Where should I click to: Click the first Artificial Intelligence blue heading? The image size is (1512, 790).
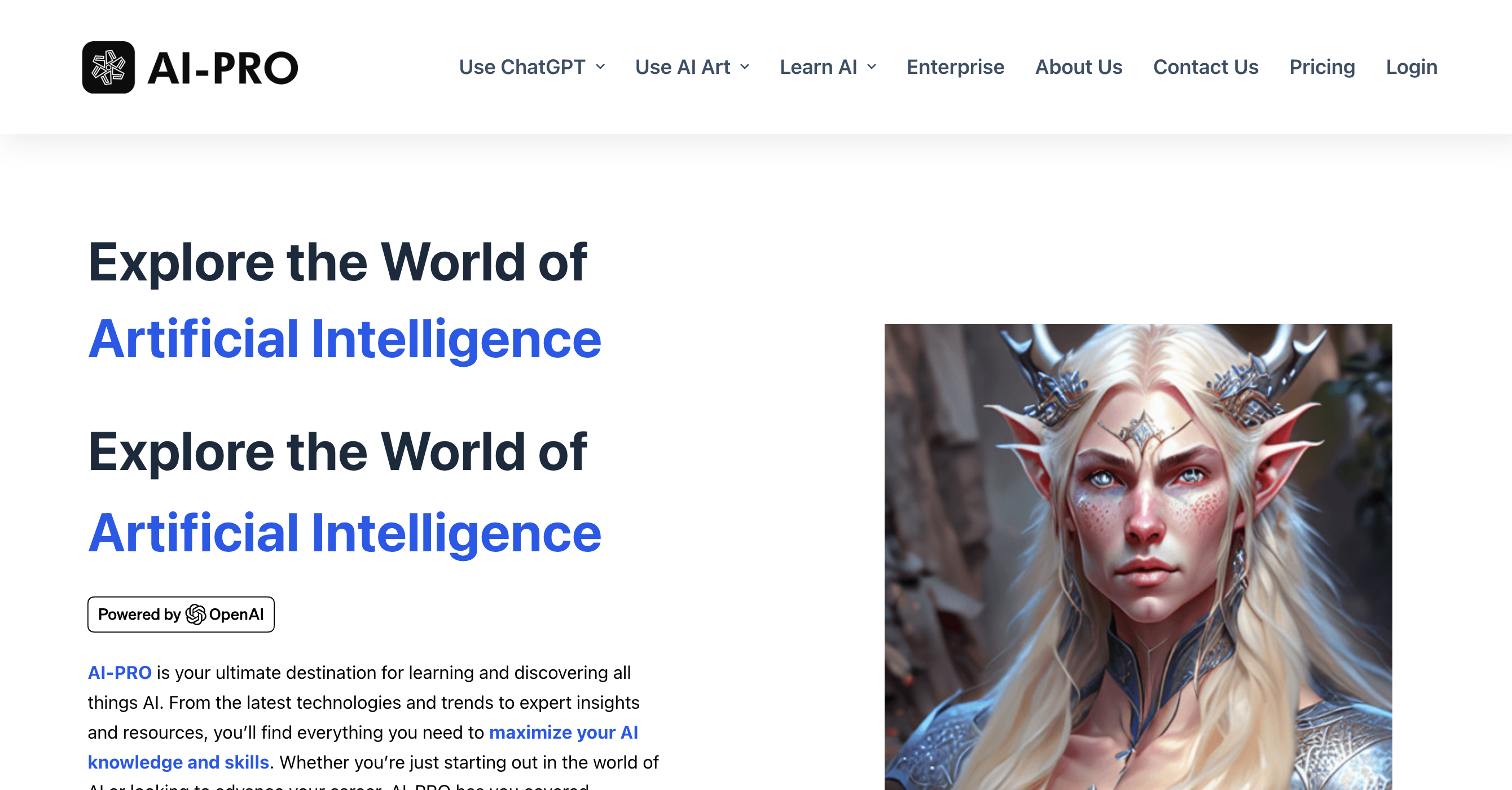(x=345, y=339)
